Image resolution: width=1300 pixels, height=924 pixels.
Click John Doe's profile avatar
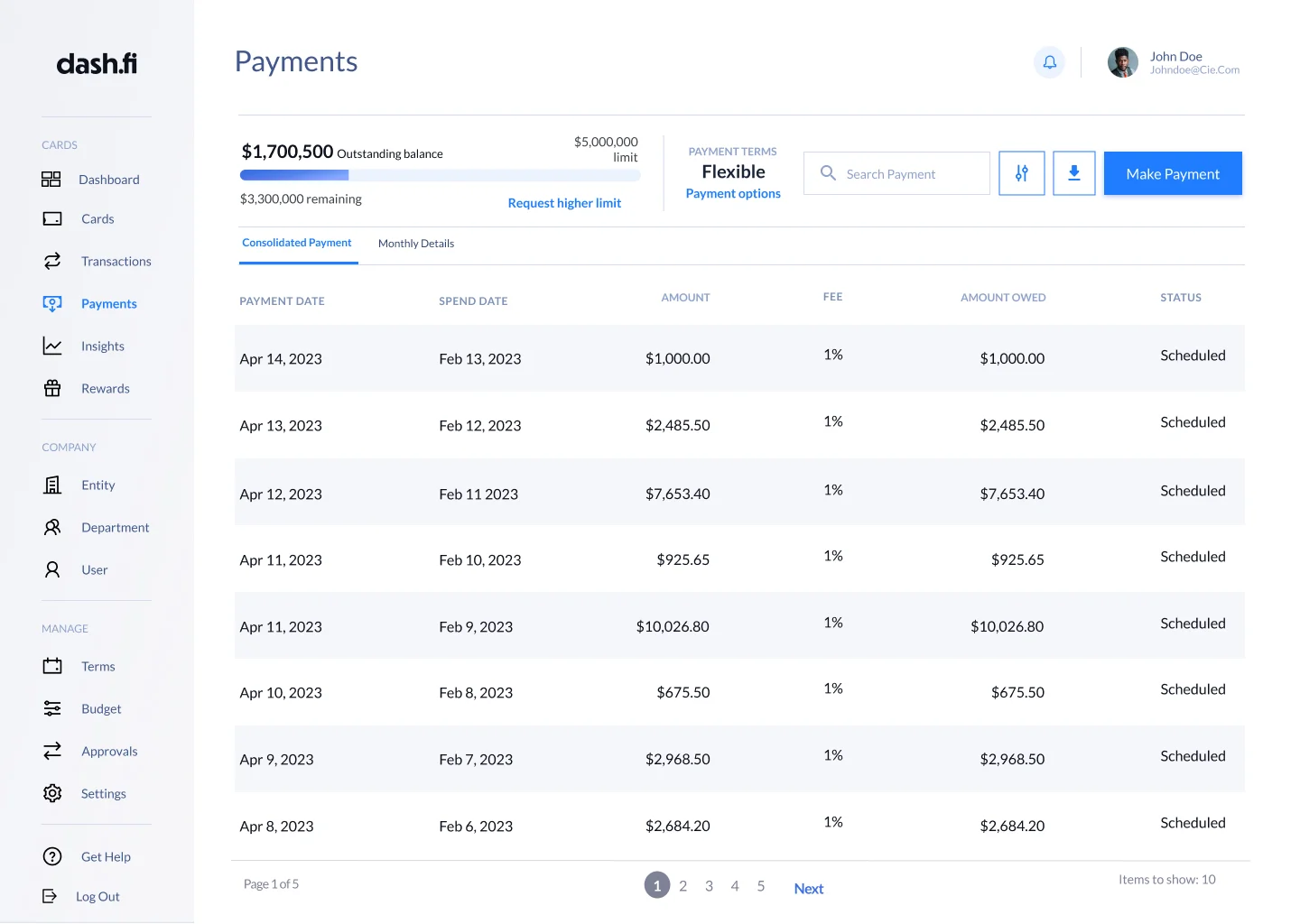[x=1122, y=62]
